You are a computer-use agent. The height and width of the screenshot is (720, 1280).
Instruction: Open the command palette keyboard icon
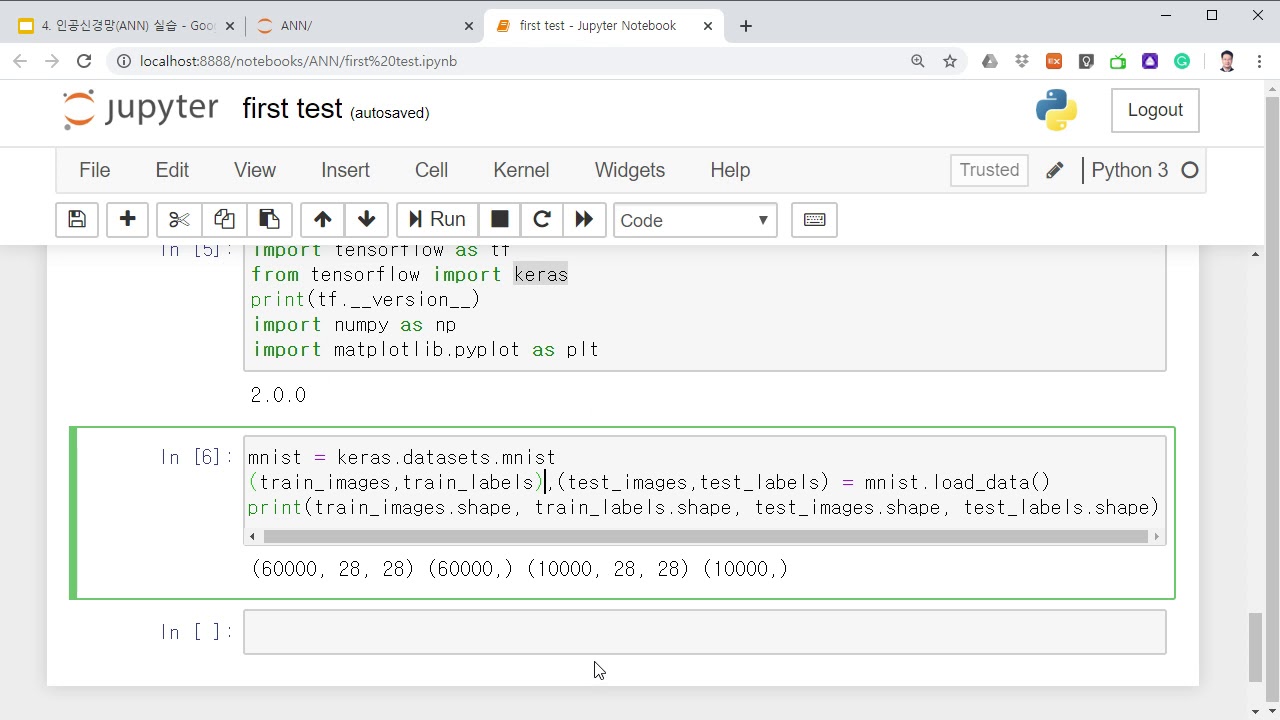coord(814,220)
